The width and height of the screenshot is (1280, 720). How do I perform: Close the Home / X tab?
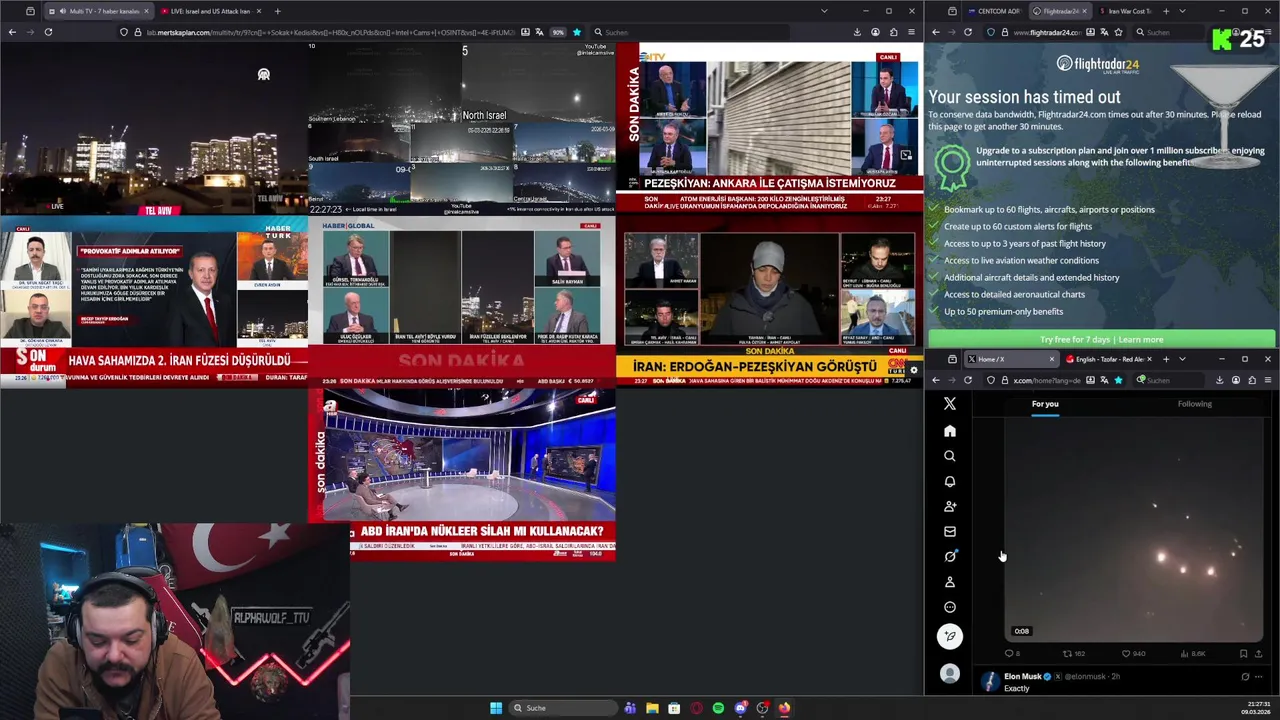(x=1051, y=359)
